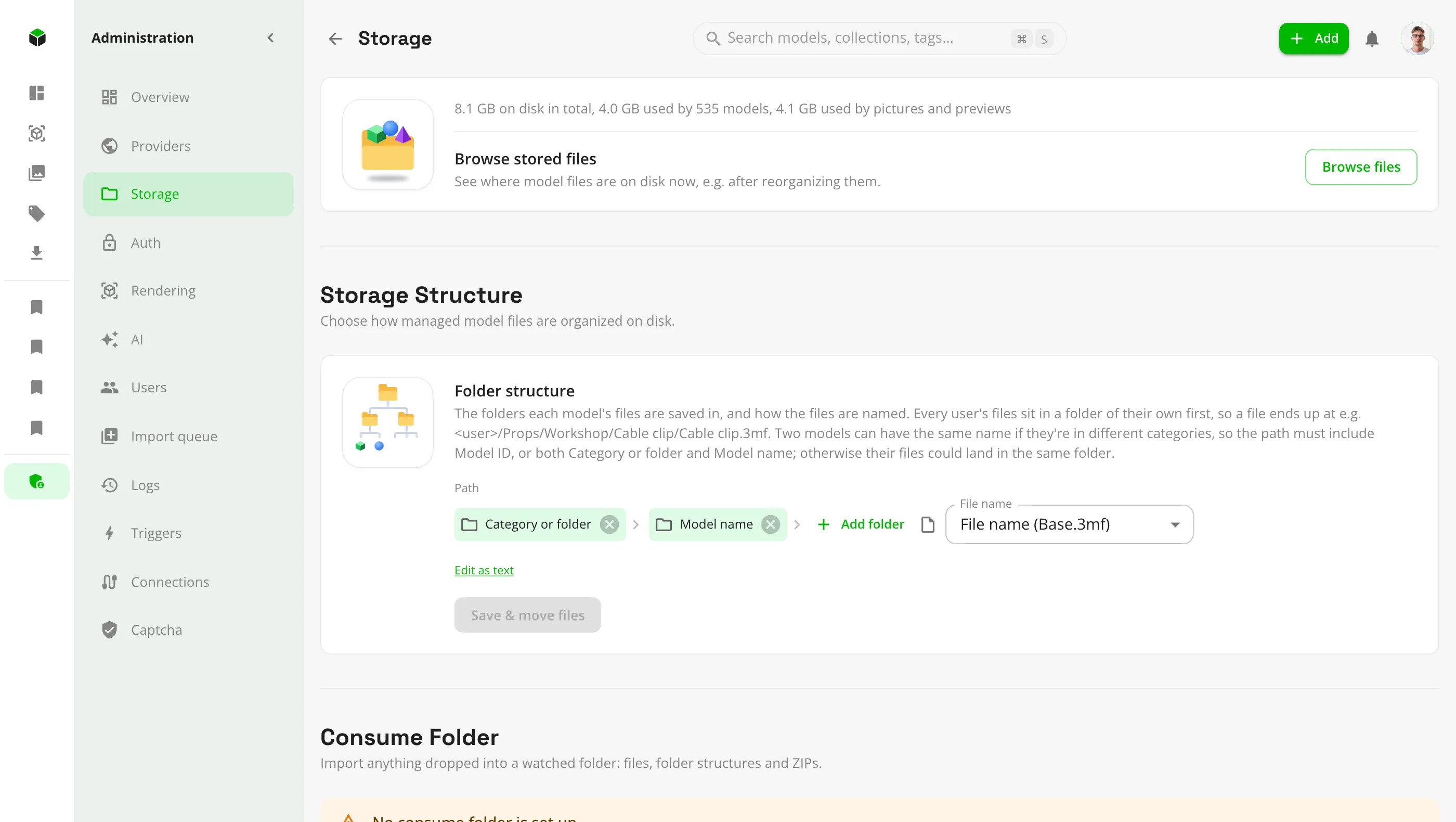The height and width of the screenshot is (822, 1456).
Task: Go back using the arrow beside Storage
Action: coord(335,38)
